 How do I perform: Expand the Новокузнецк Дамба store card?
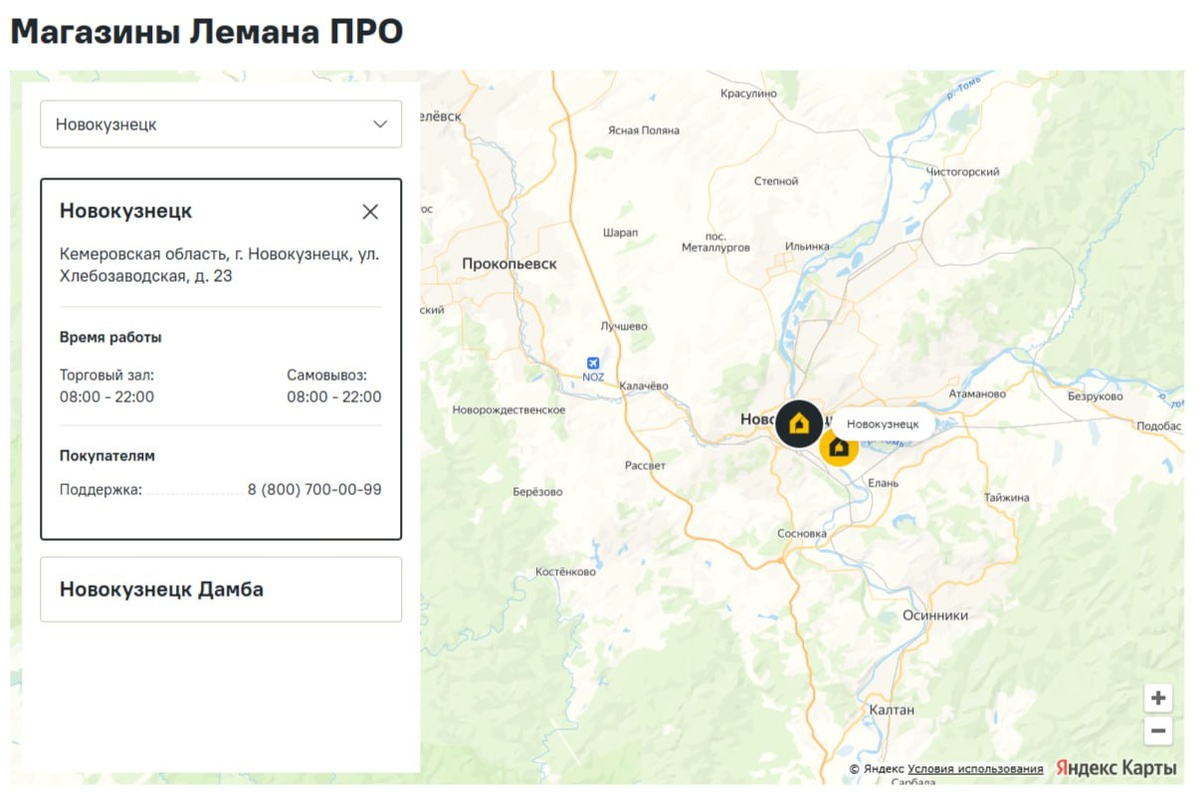(221, 589)
